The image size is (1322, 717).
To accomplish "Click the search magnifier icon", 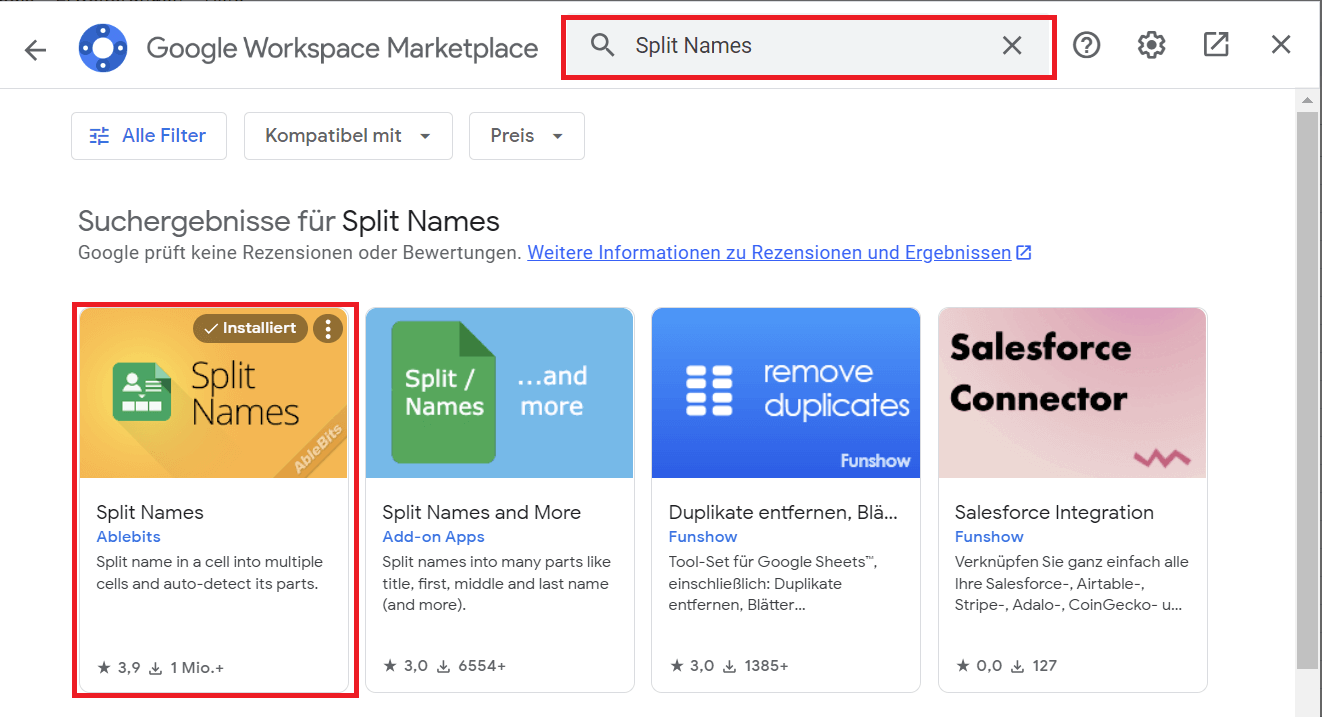I will pos(602,45).
